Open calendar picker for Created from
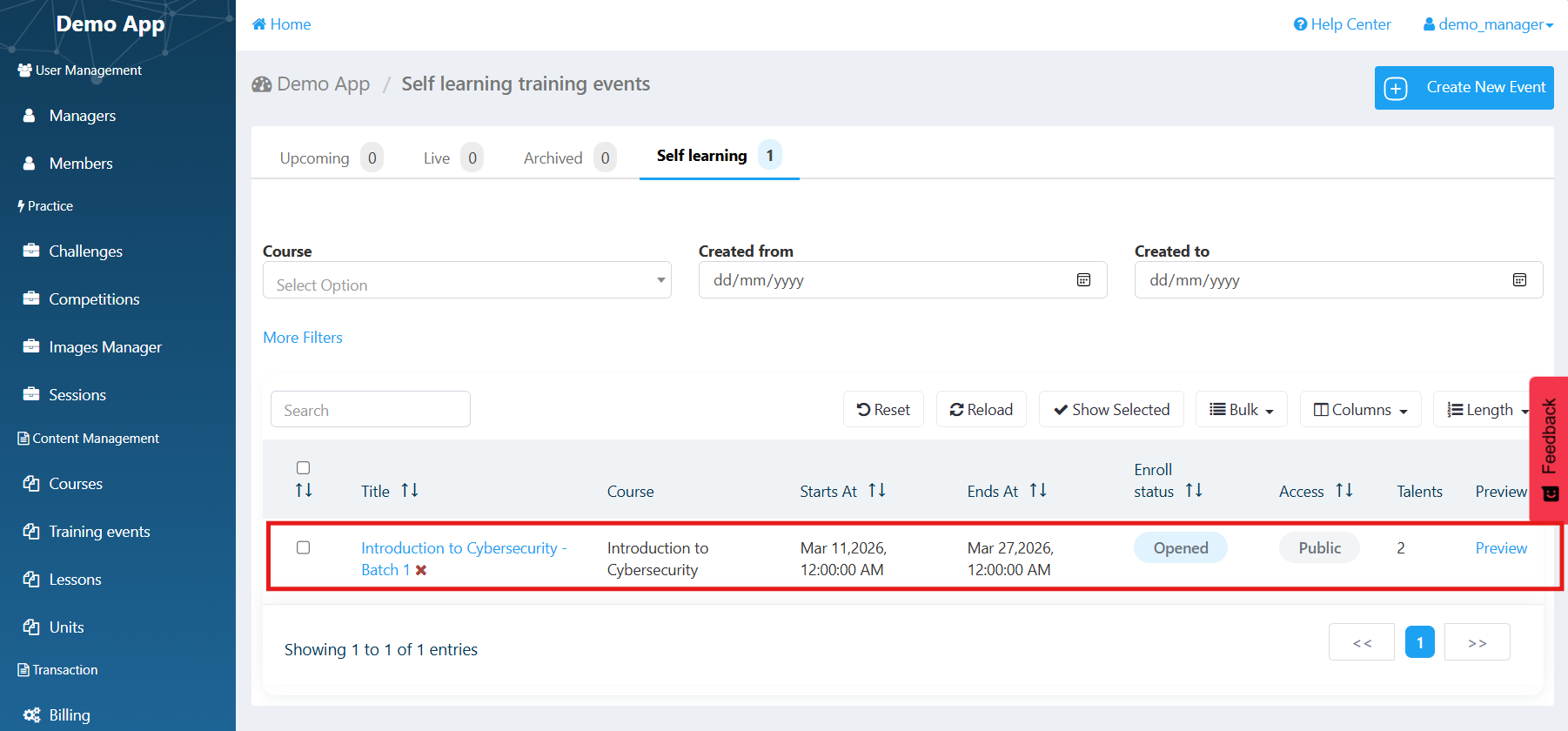1568x731 pixels. (x=1083, y=280)
